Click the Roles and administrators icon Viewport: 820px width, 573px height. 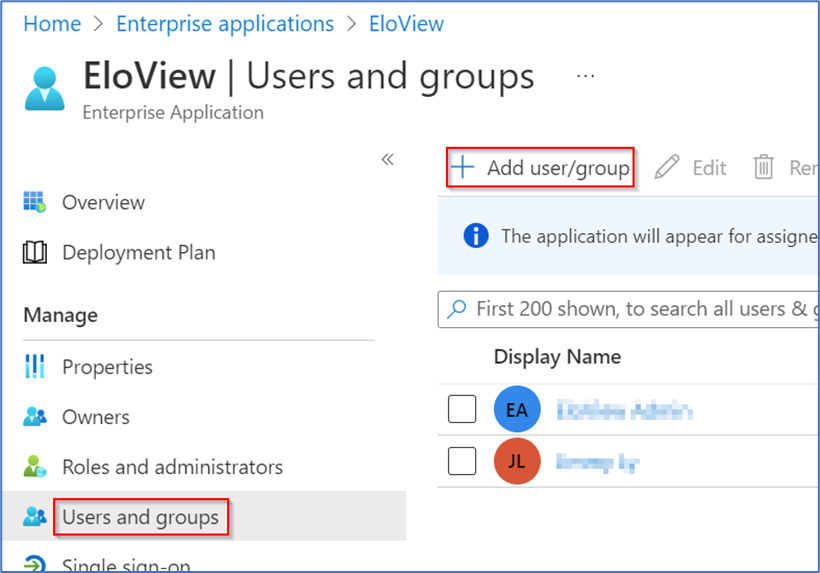(35, 466)
